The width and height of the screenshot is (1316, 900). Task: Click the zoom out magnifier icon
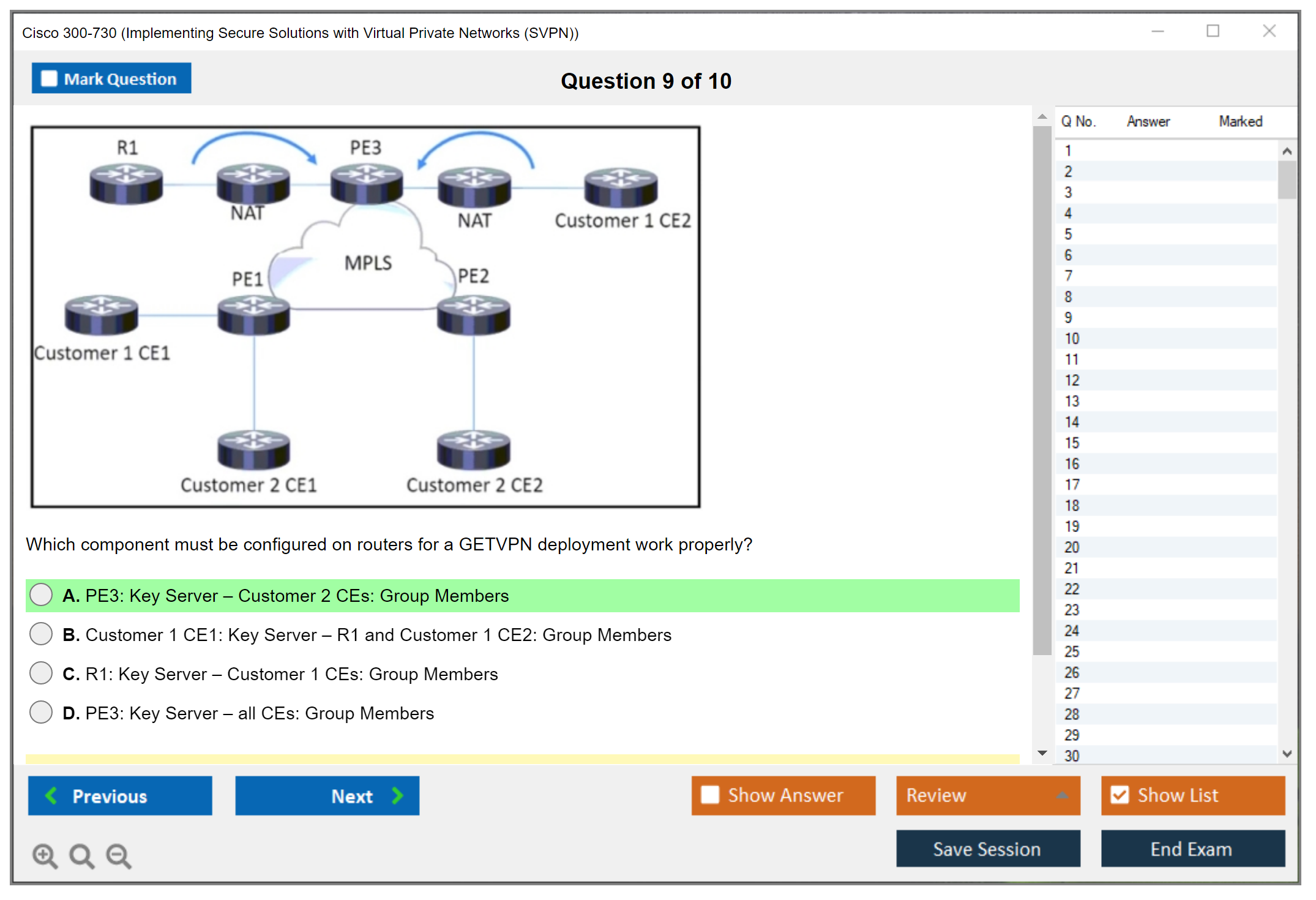pos(118,855)
